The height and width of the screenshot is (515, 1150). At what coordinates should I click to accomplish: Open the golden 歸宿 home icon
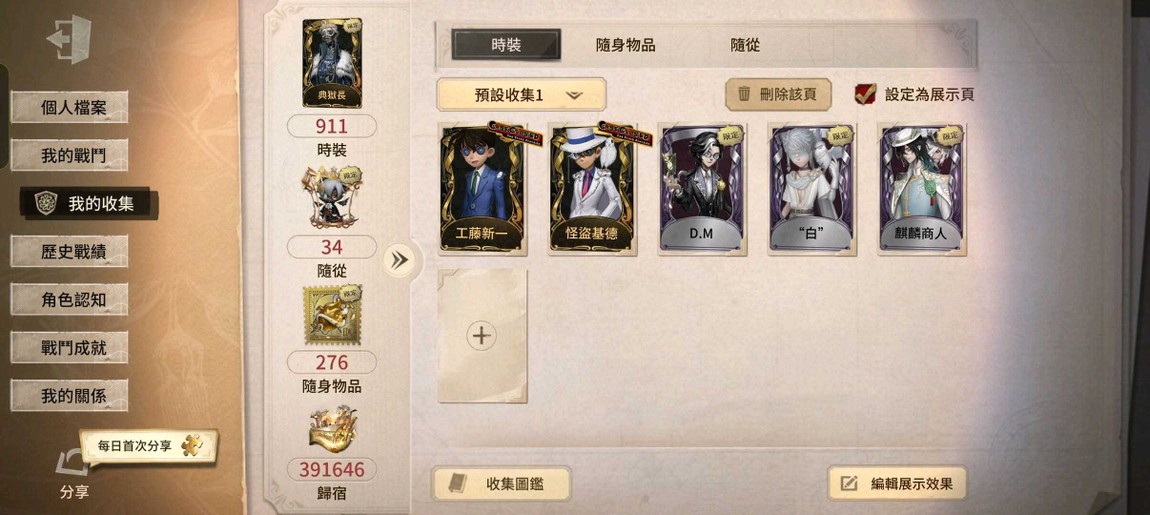(332, 430)
